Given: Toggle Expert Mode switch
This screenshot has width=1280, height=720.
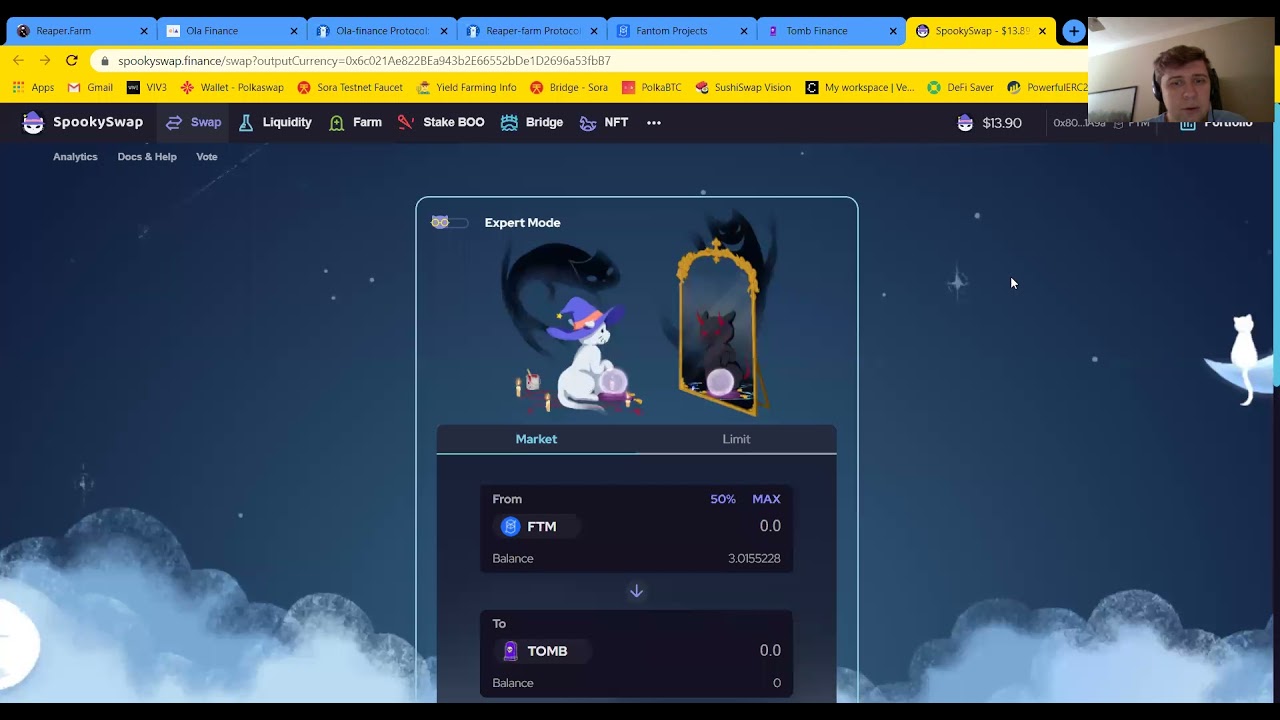Looking at the screenshot, I should coord(449,222).
